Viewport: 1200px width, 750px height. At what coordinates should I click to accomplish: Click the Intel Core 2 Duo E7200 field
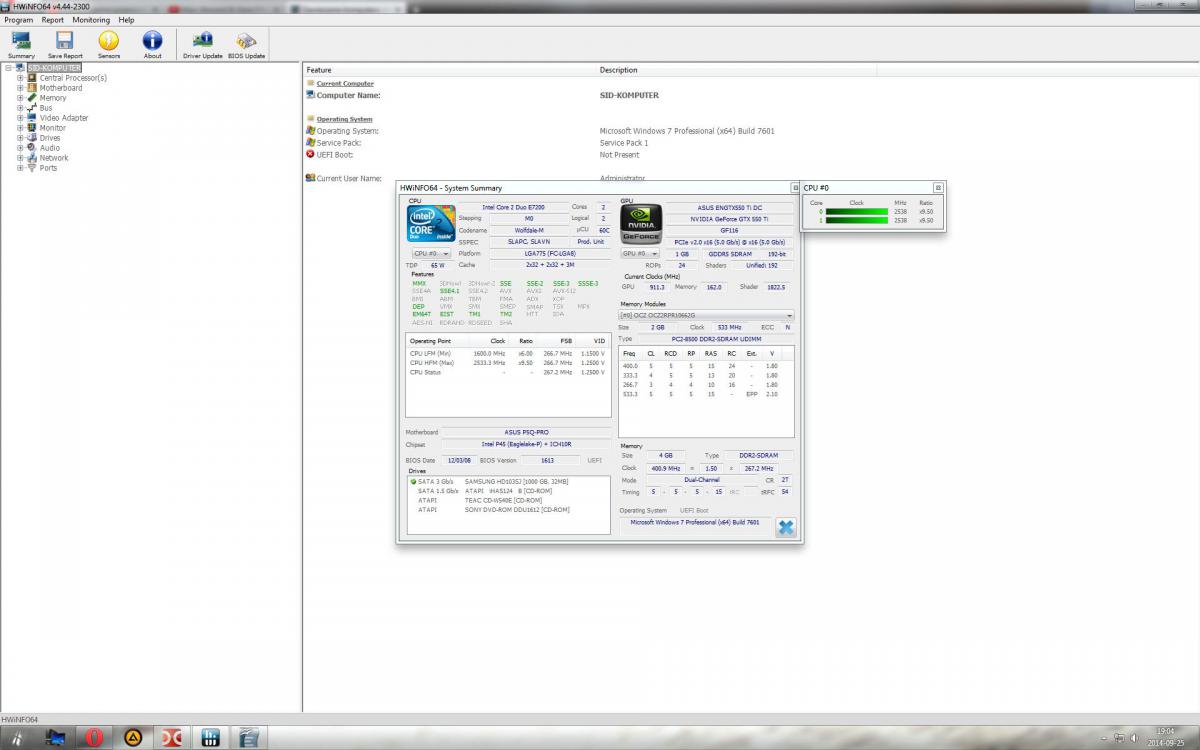(513, 207)
